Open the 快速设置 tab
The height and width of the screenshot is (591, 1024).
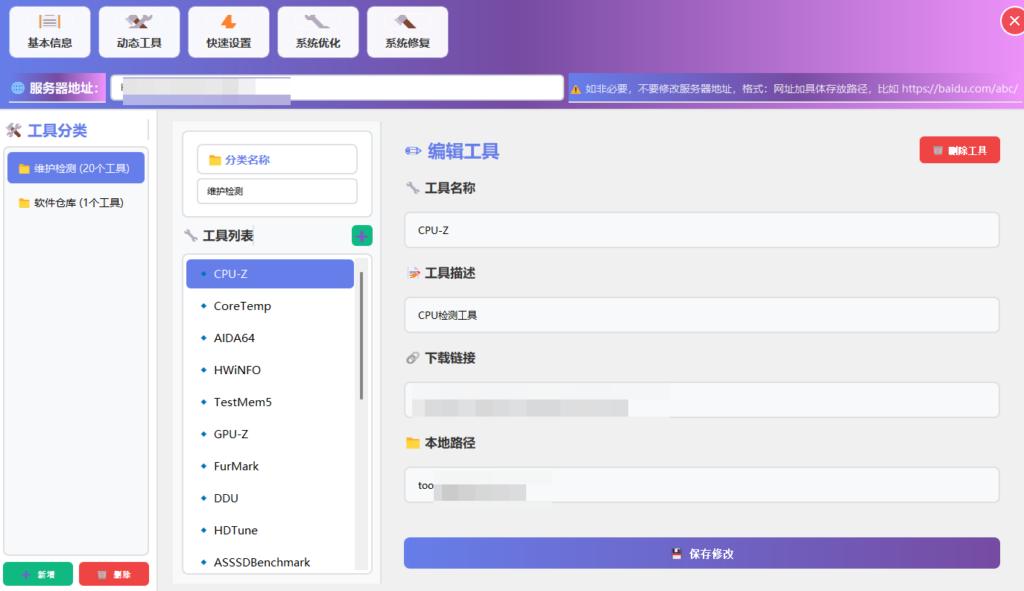click(x=229, y=32)
